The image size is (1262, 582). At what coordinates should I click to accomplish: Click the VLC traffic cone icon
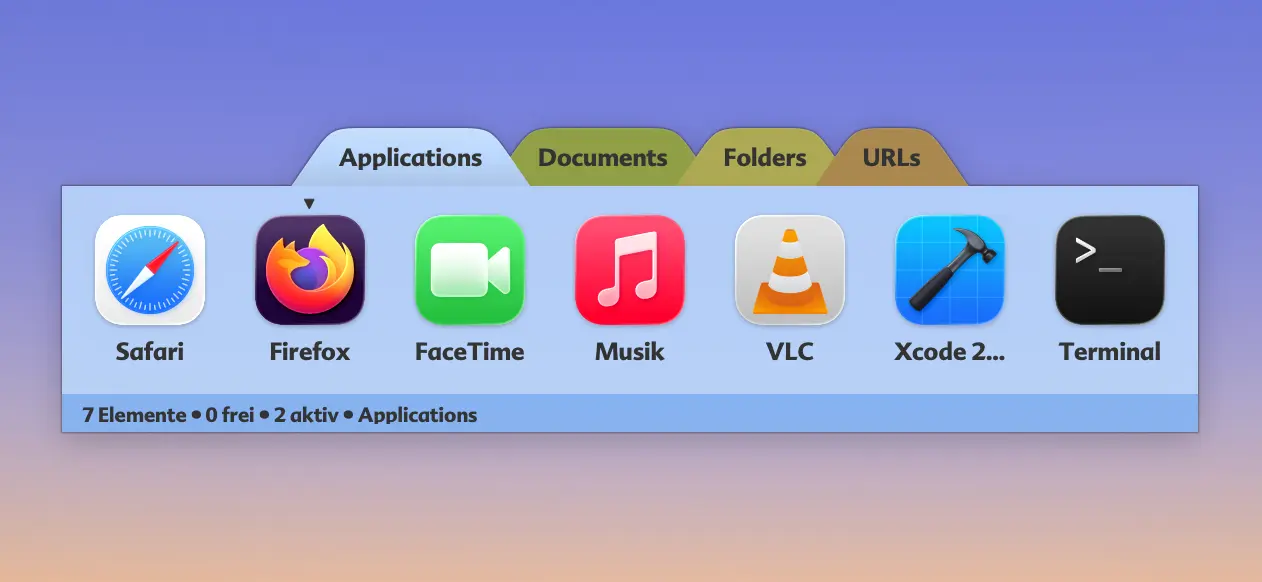(x=789, y=270)
